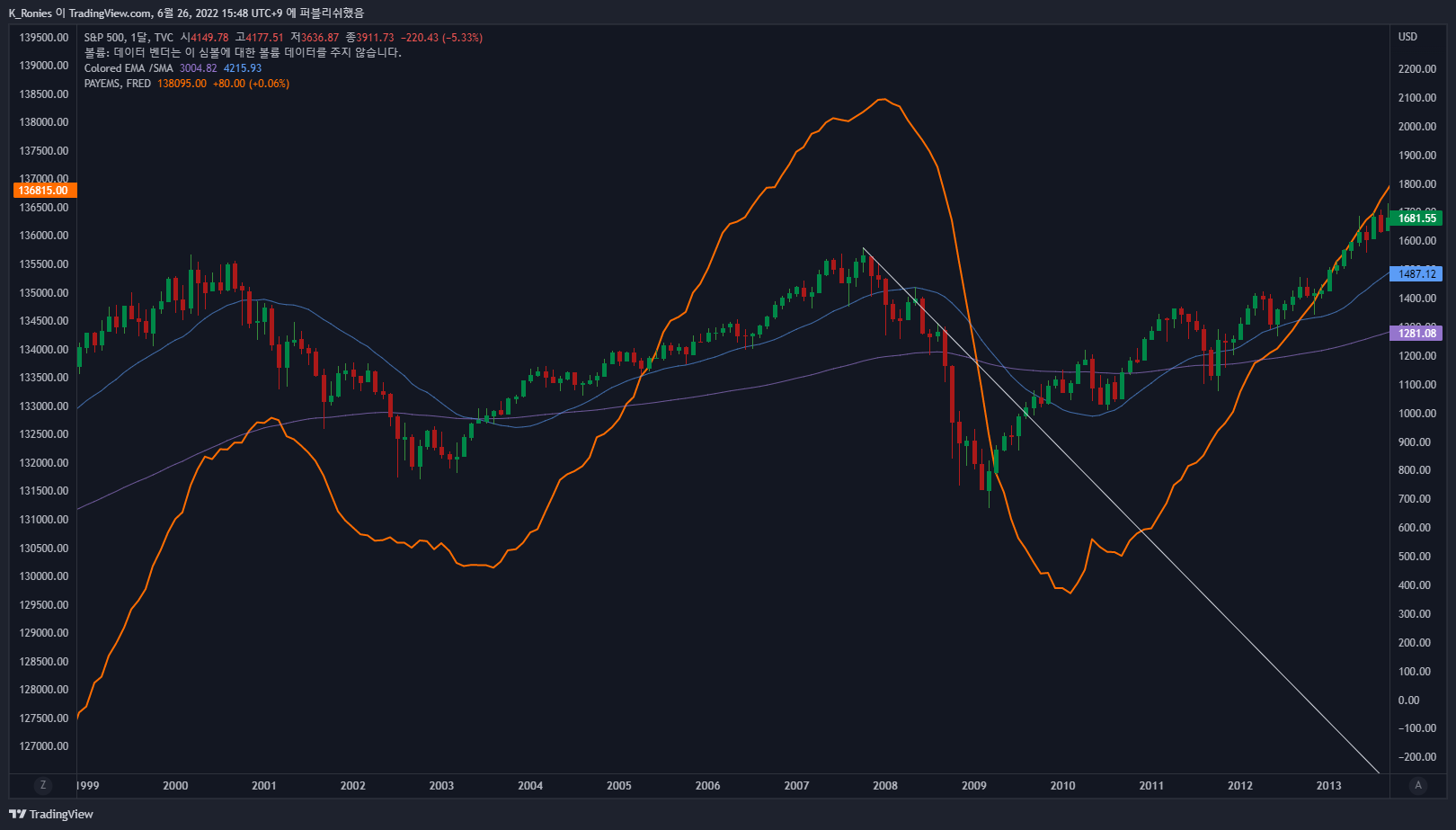Viewport: 1456px width, 830px height.
Task: Click the green 1681.55 price label
Action: pos(1416,219)
